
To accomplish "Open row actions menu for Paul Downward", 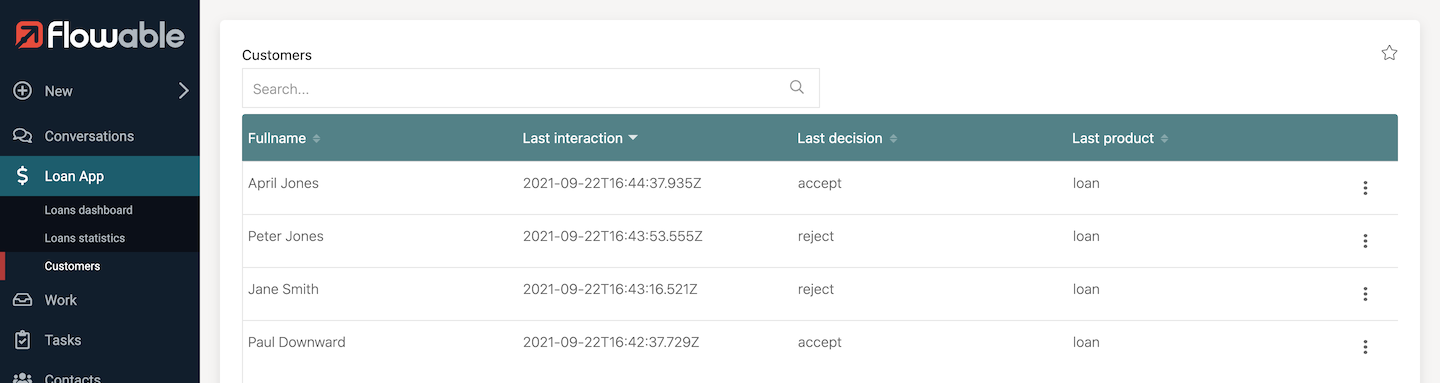I will point(1365,347).
